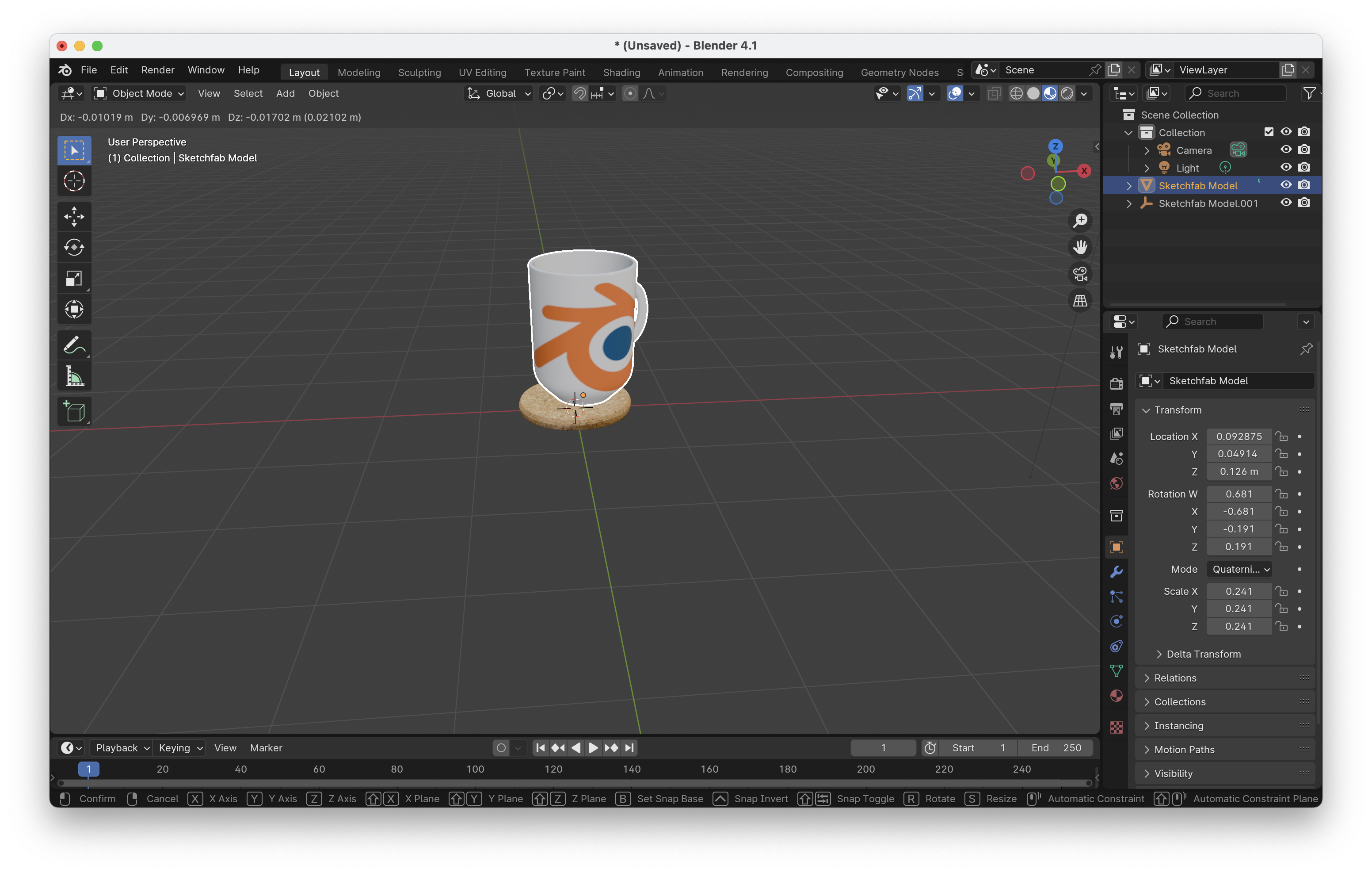The image size is (1372, 873).
Task: Open the Global transform orientation dropdown
Action: click(x=499, y=93)
